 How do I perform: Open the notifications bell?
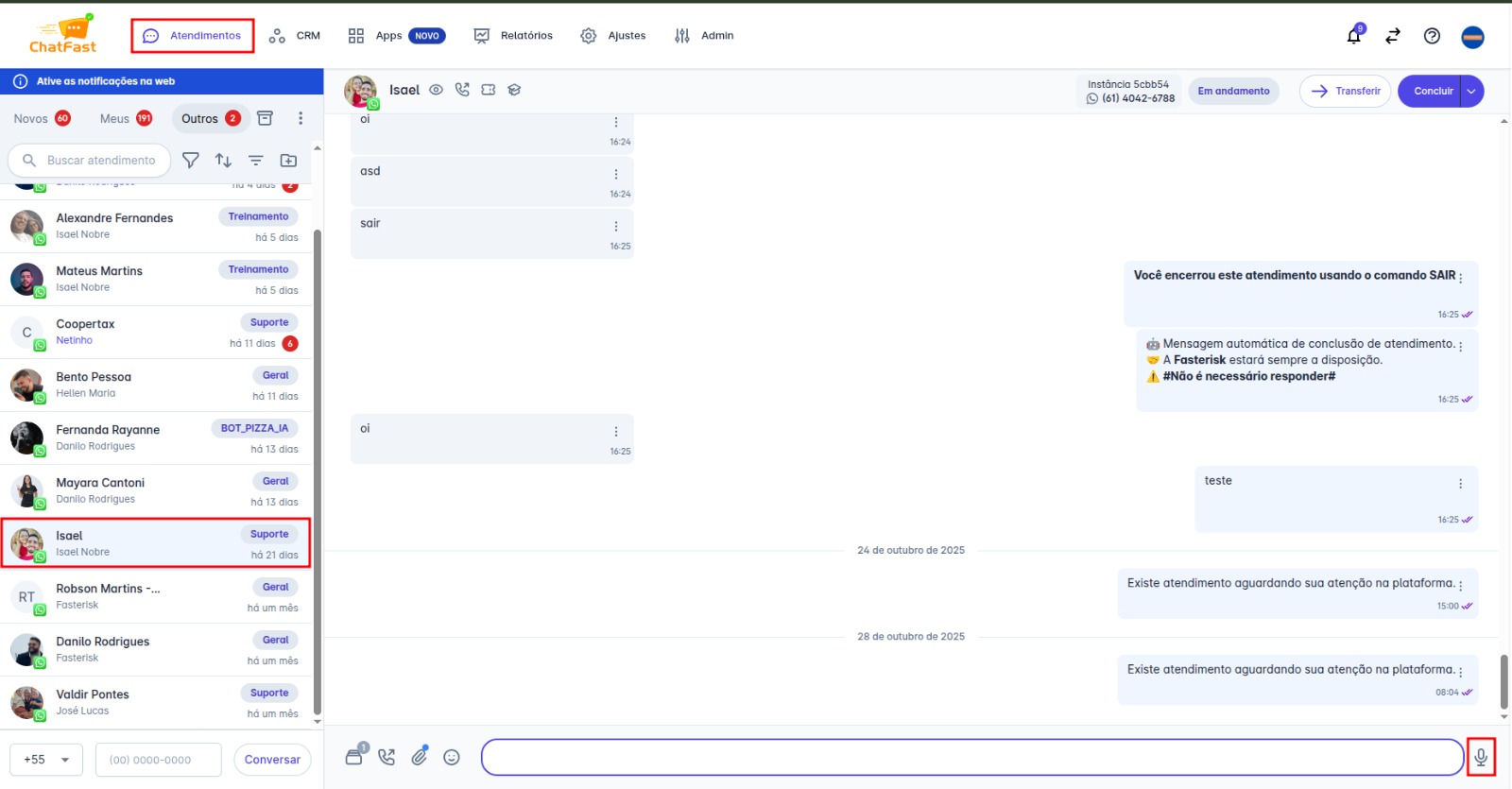click(x=1354, y=36)
